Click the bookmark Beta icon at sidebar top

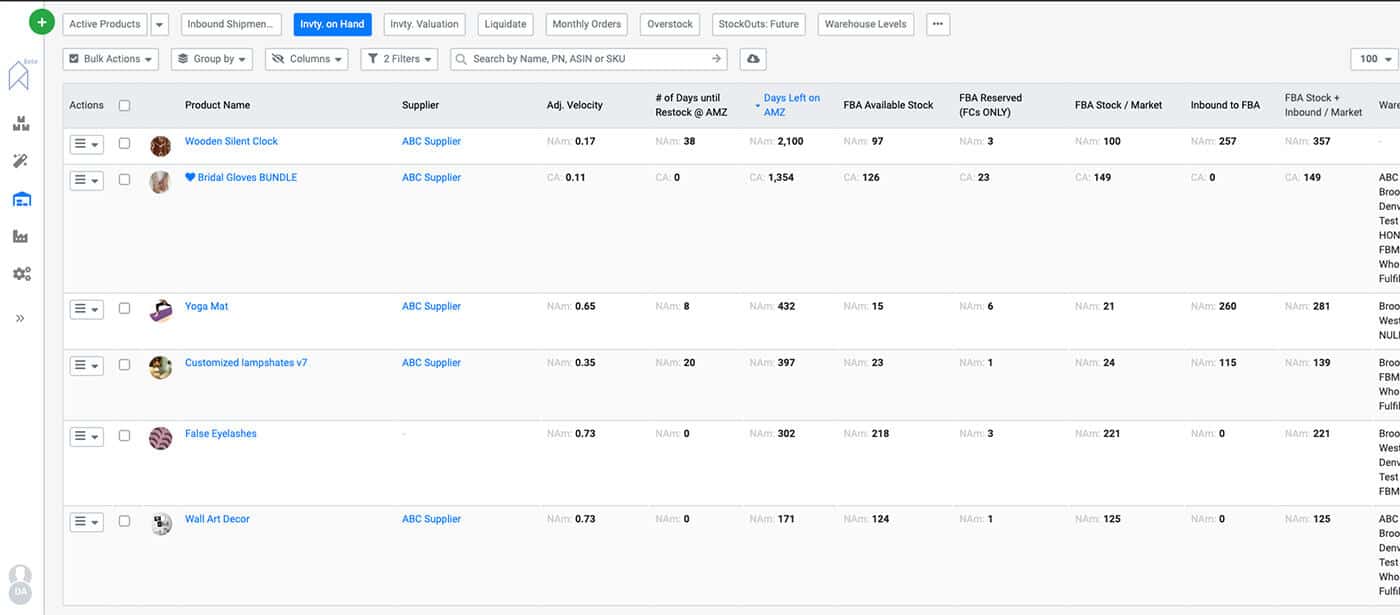pyautogui.click(x=20, y=75)
